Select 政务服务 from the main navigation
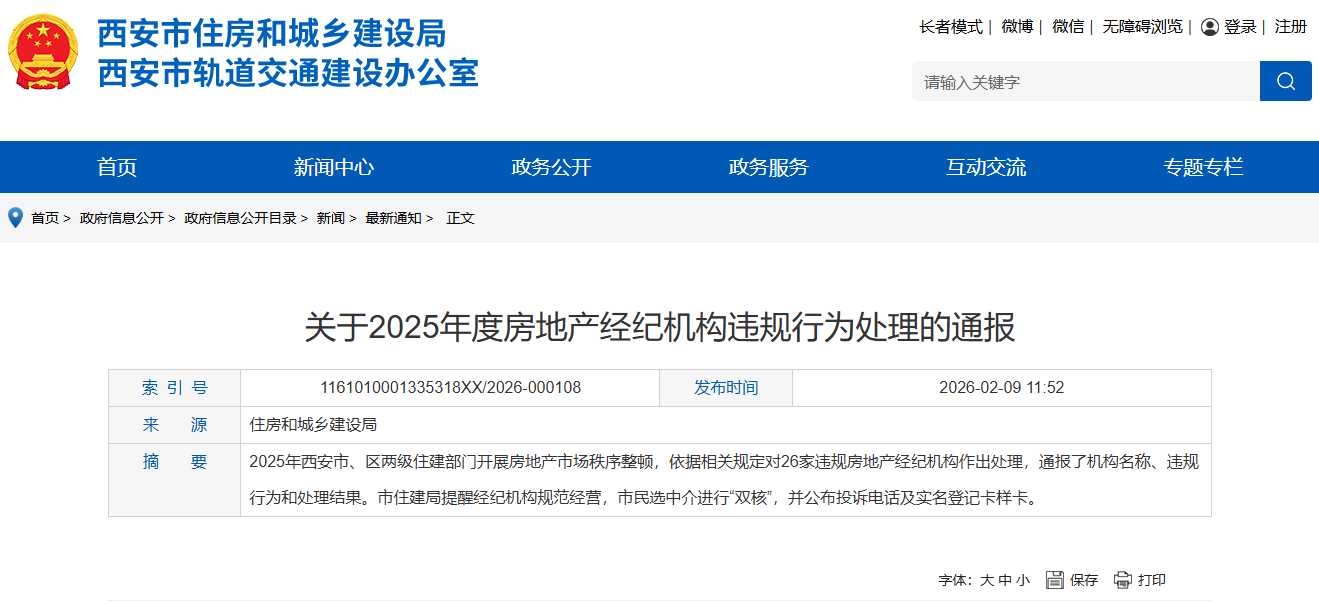This screenshot has height=604, width=1319. 768,167
